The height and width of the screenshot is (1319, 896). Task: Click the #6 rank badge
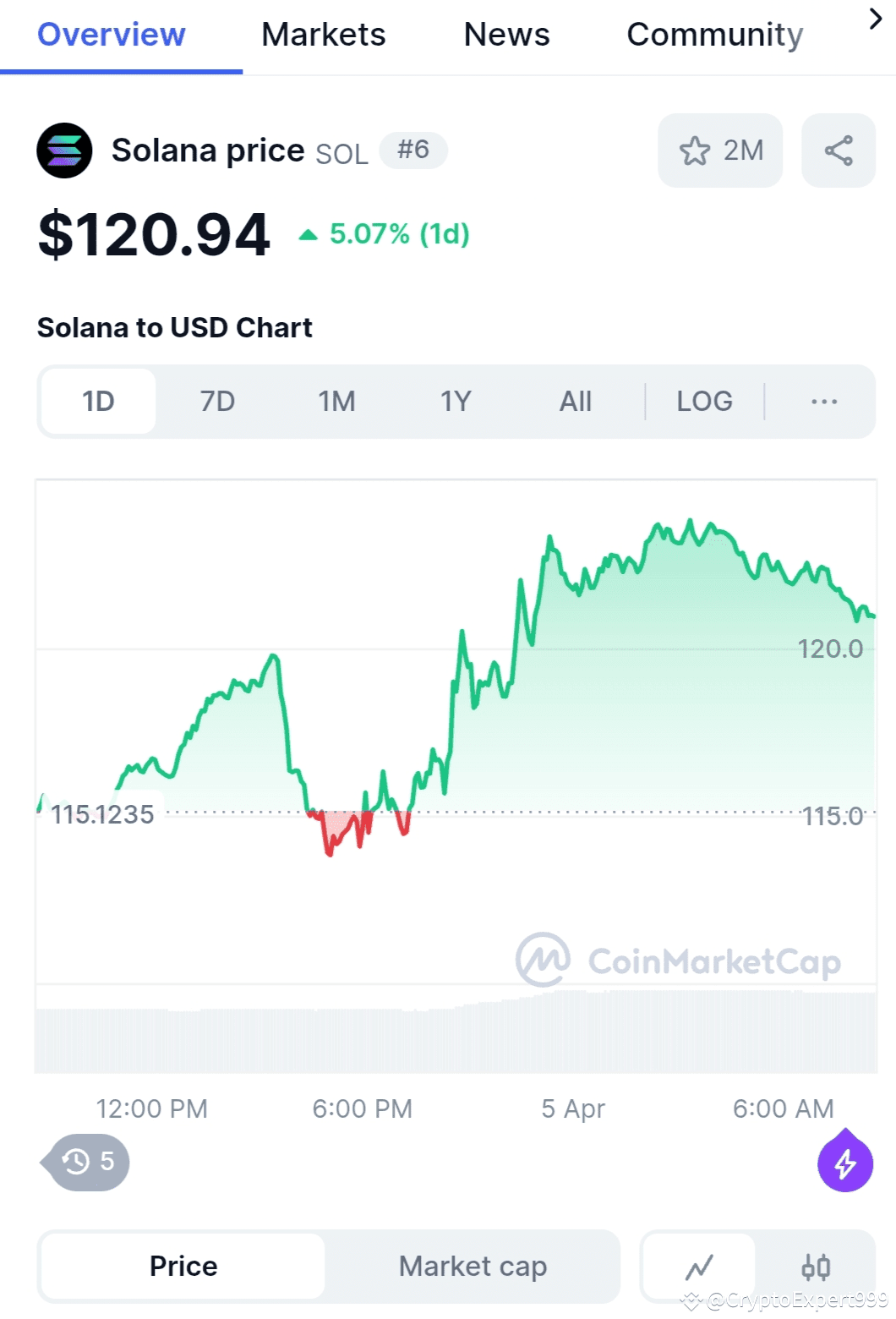(x=413, y=151)
